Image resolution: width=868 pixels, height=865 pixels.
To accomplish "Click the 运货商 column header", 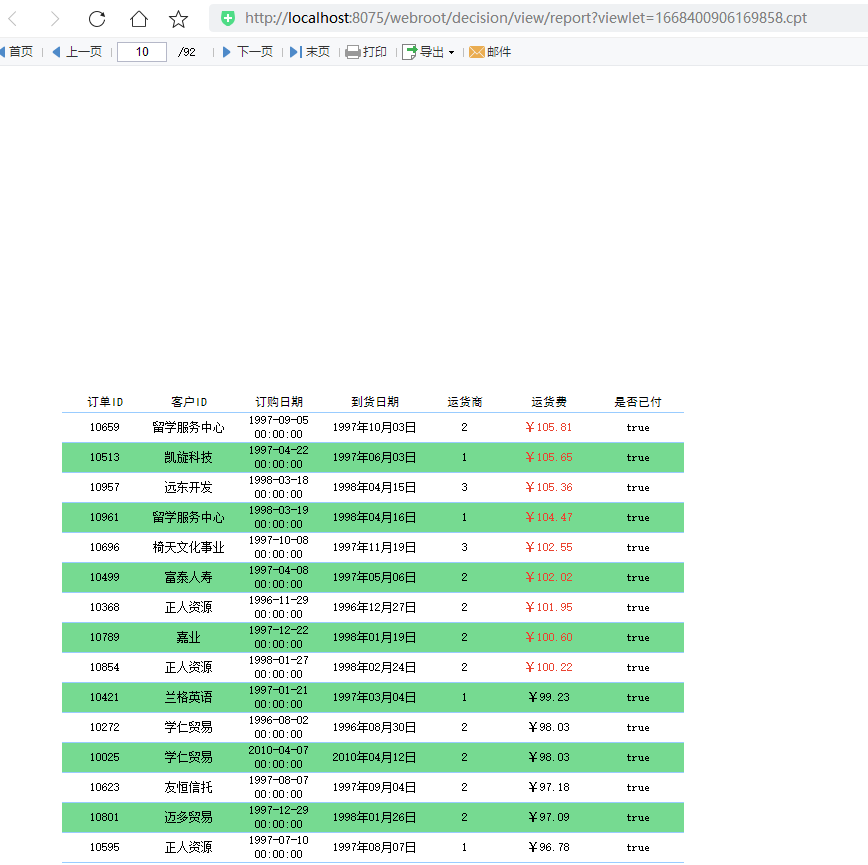I will (x=464, y=402).
